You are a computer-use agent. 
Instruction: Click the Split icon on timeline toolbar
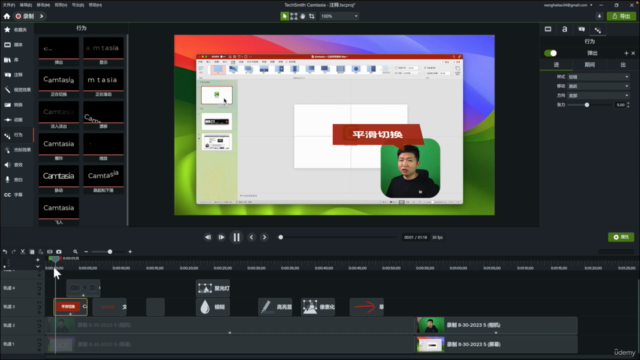50,252
